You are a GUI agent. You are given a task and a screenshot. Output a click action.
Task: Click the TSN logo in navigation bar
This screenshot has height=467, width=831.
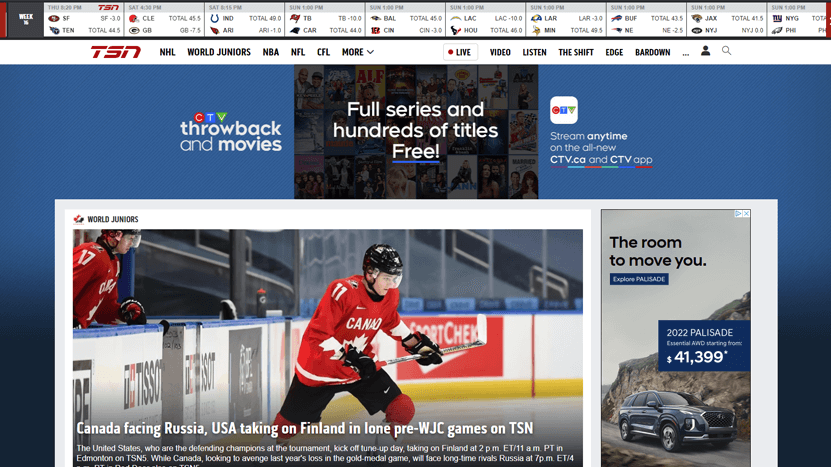tap(116, 52)
